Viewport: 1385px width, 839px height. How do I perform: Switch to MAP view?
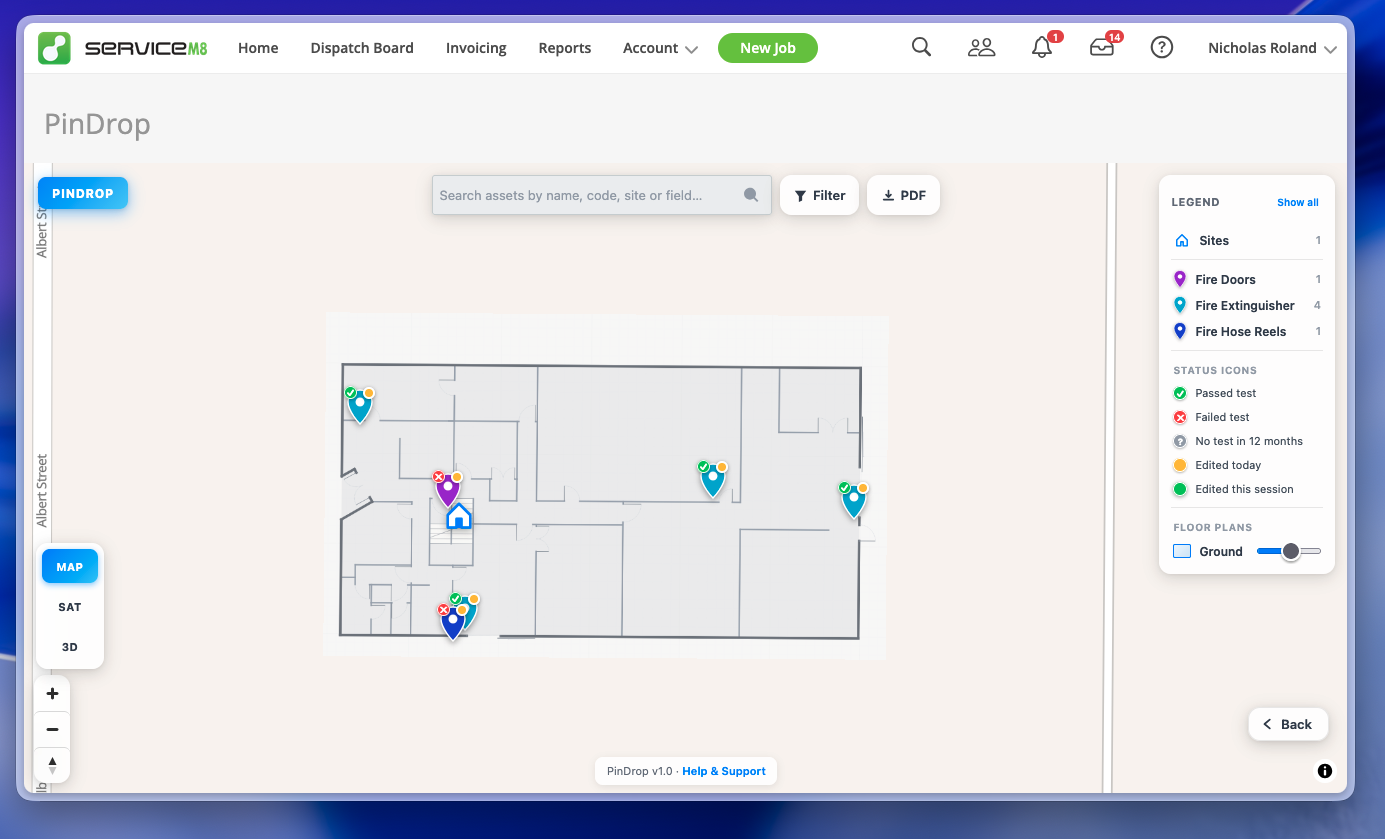(x=70, y=567)
